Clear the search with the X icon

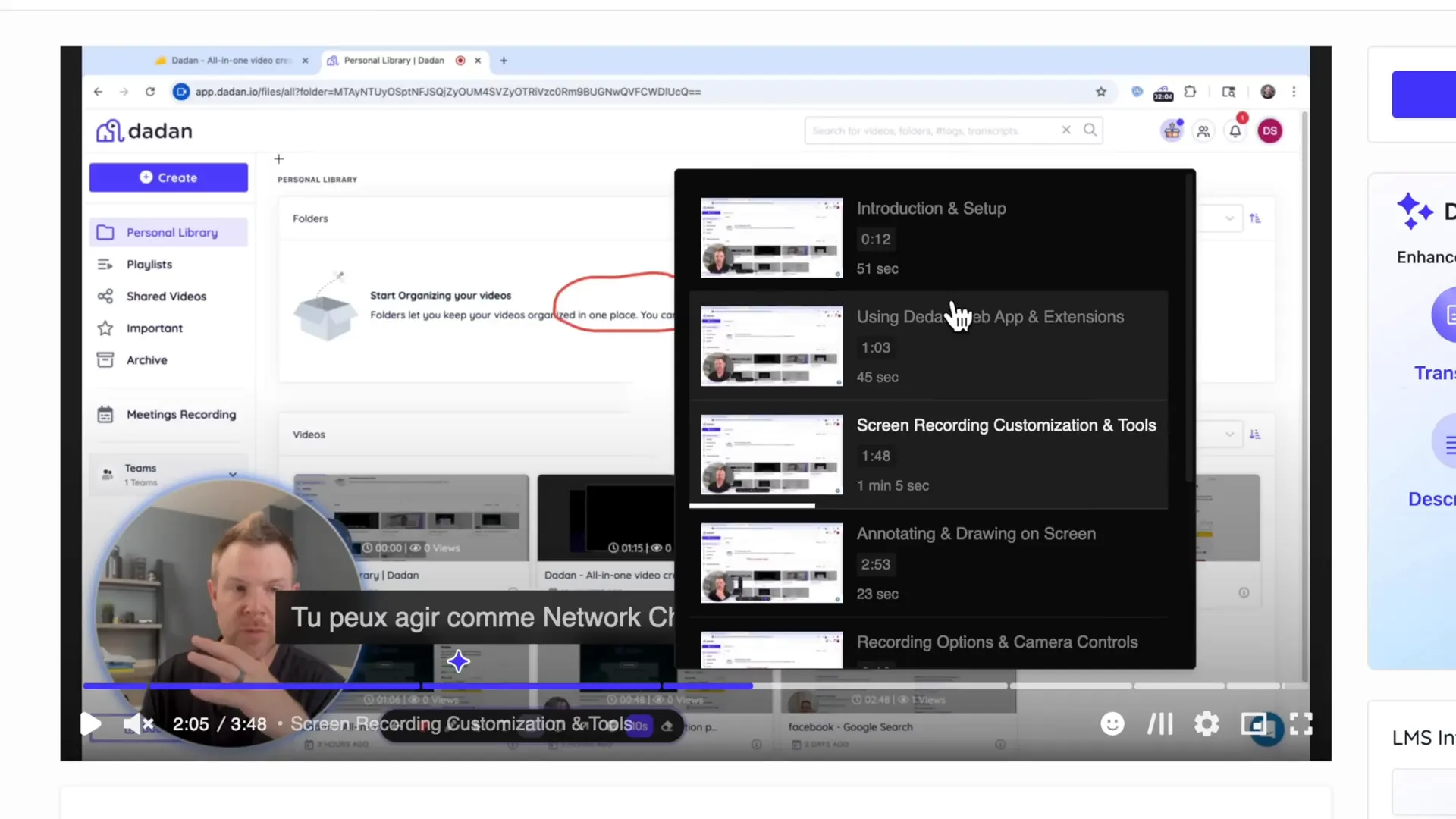(x=1066, y=130)
